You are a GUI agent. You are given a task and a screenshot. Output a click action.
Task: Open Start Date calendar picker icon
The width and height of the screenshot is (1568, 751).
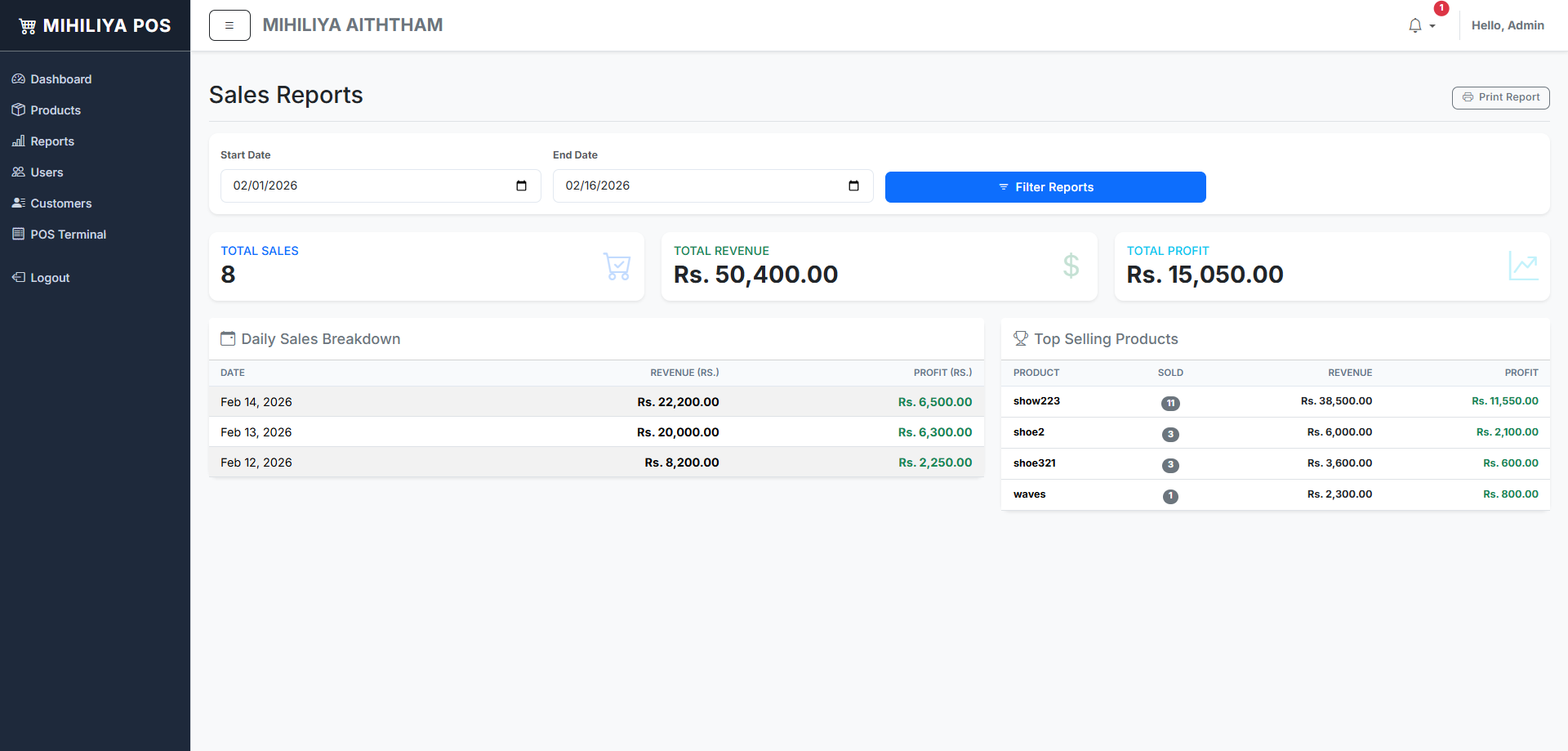click(521, 186)
